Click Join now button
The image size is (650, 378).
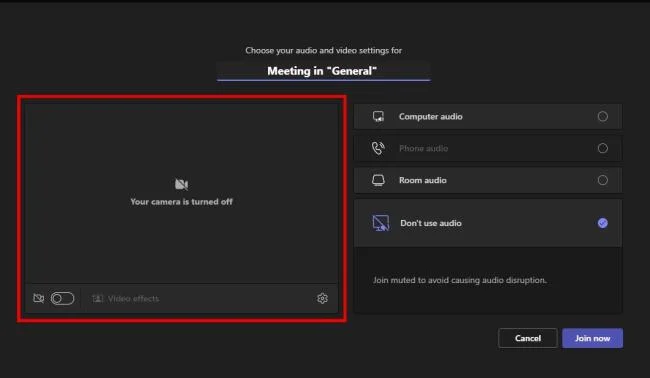[592, 338]
